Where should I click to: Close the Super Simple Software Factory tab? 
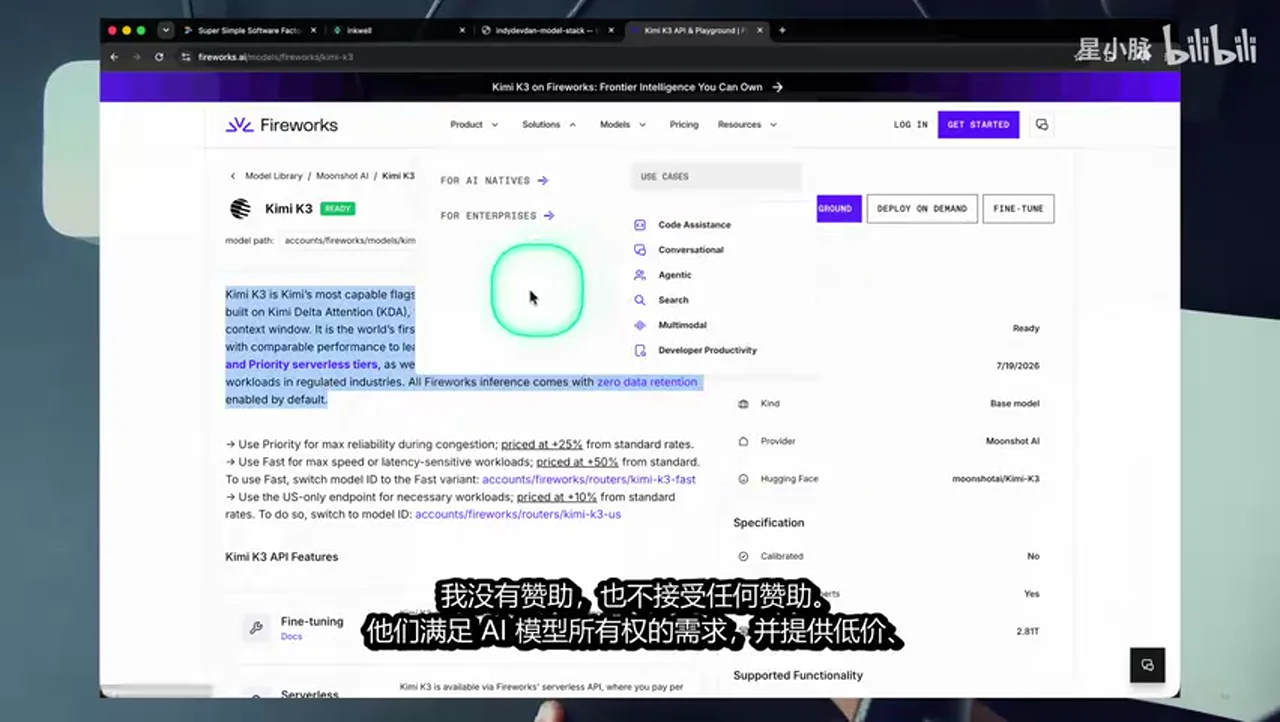point(315,30)
